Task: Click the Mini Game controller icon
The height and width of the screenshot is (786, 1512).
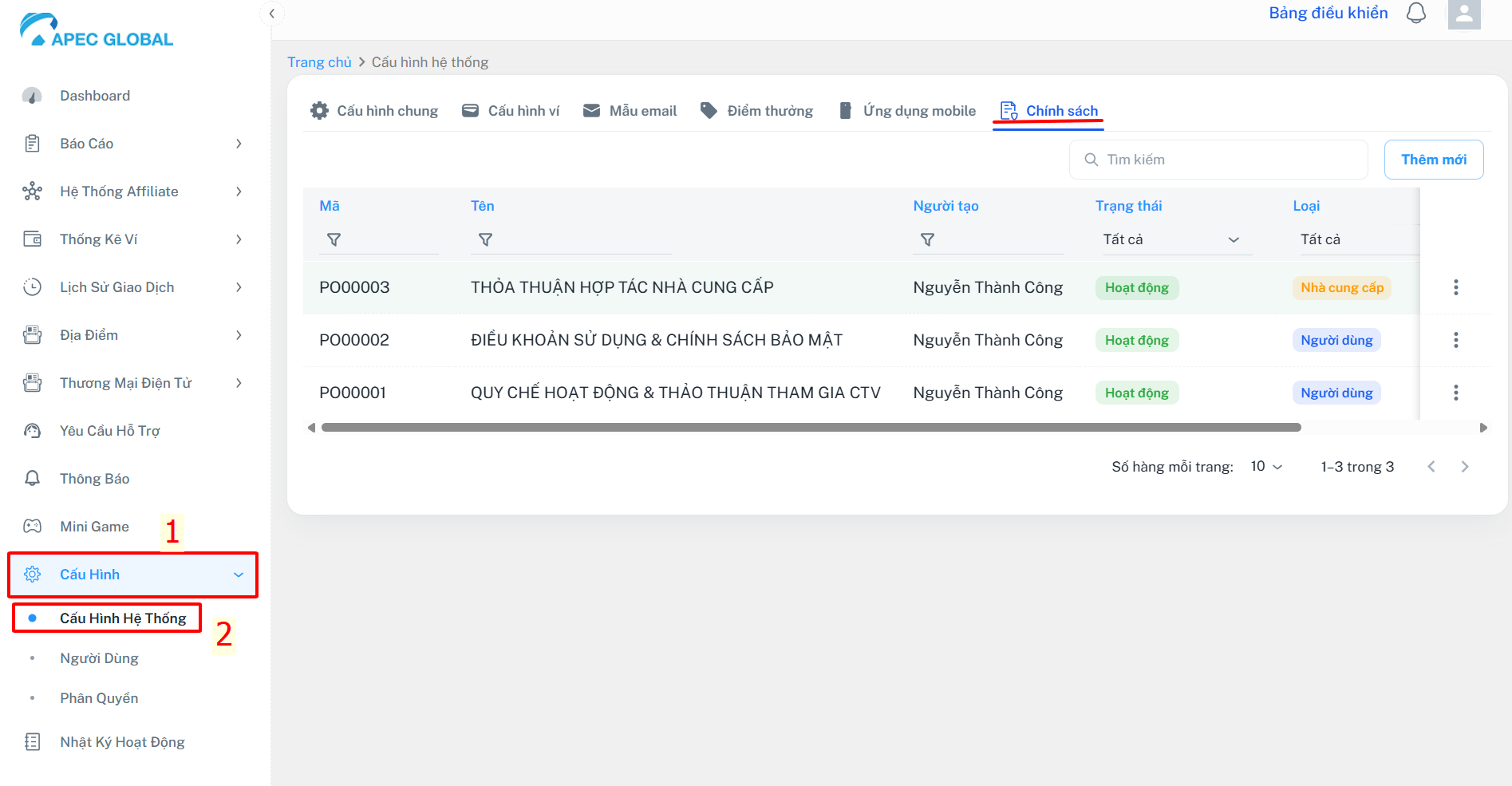Action: (x=32, y=527)
